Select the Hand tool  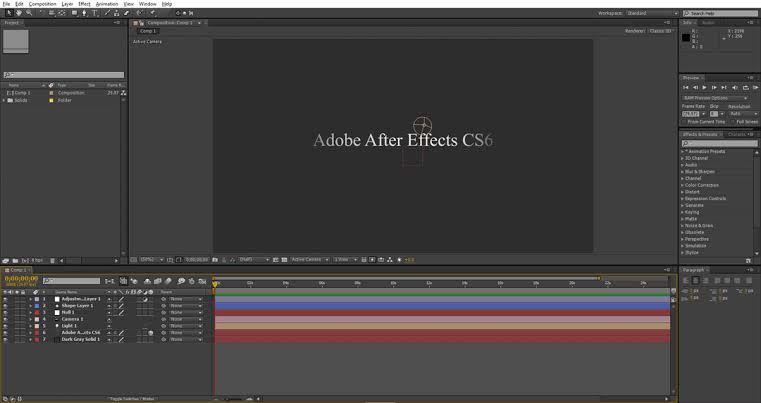pyautogui.click(x=19, y=13)
